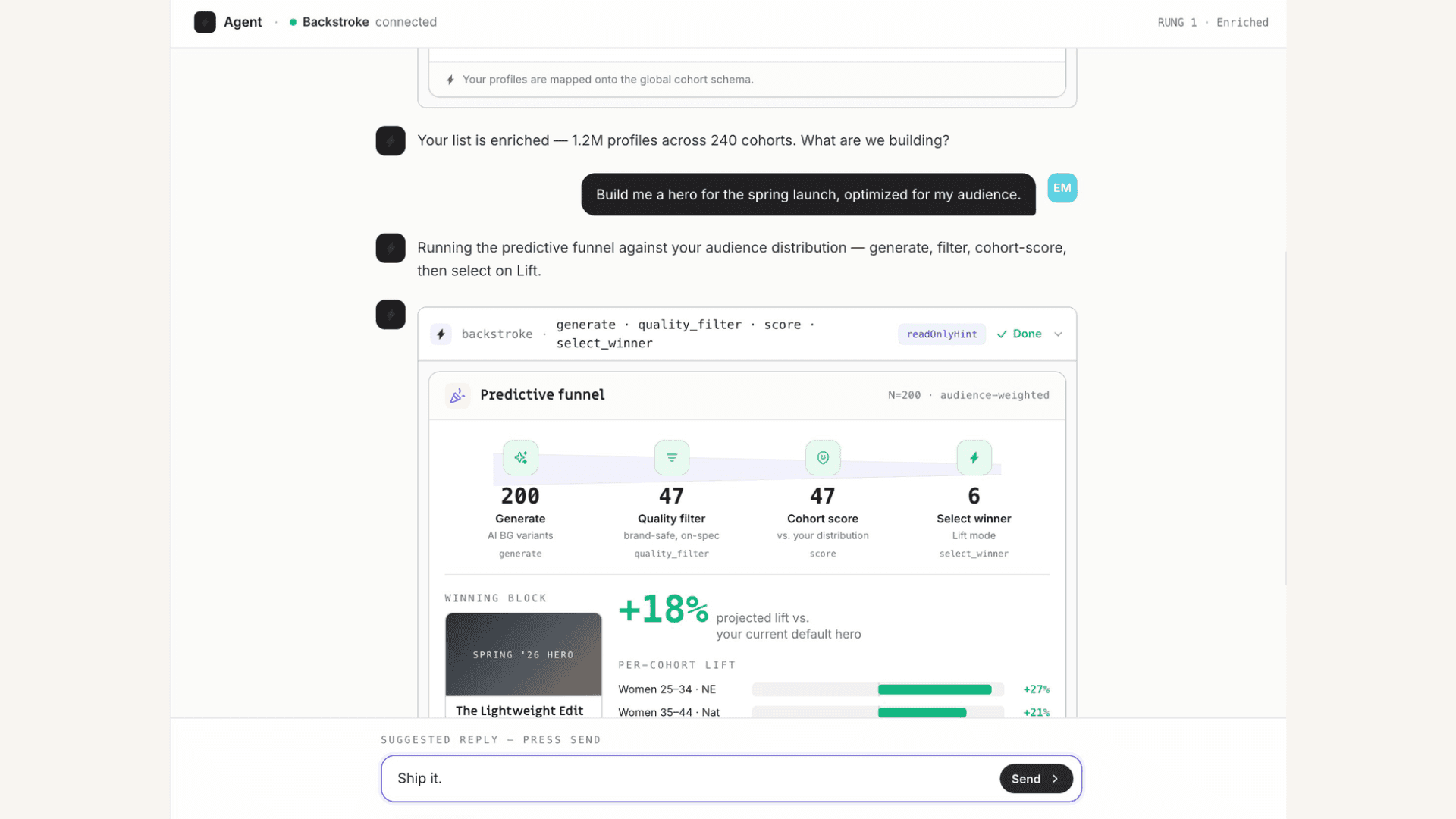Click agent avatar beside the backstroke tool card

click(x=391, y=315)
